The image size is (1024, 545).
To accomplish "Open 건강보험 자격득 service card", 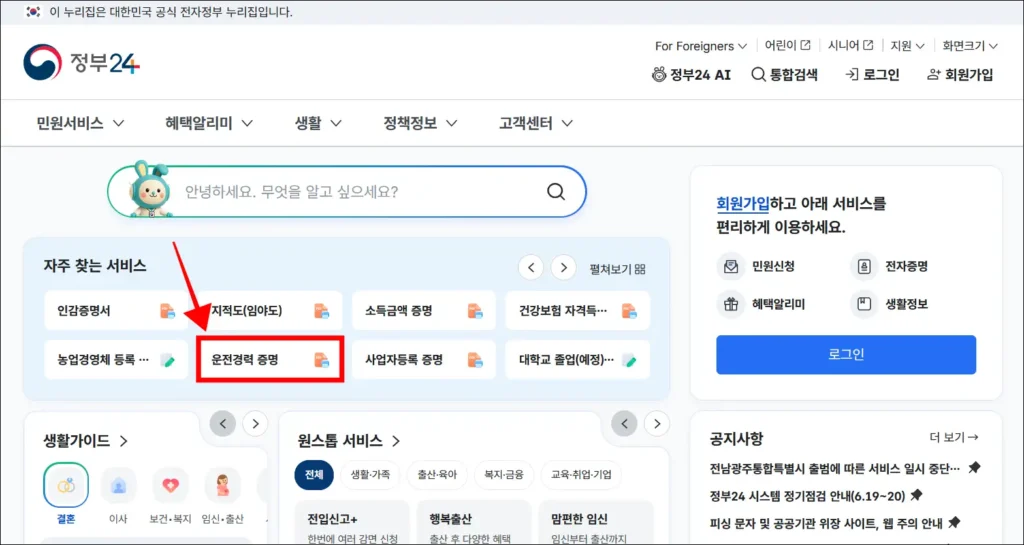I will (x=577, y=311).
